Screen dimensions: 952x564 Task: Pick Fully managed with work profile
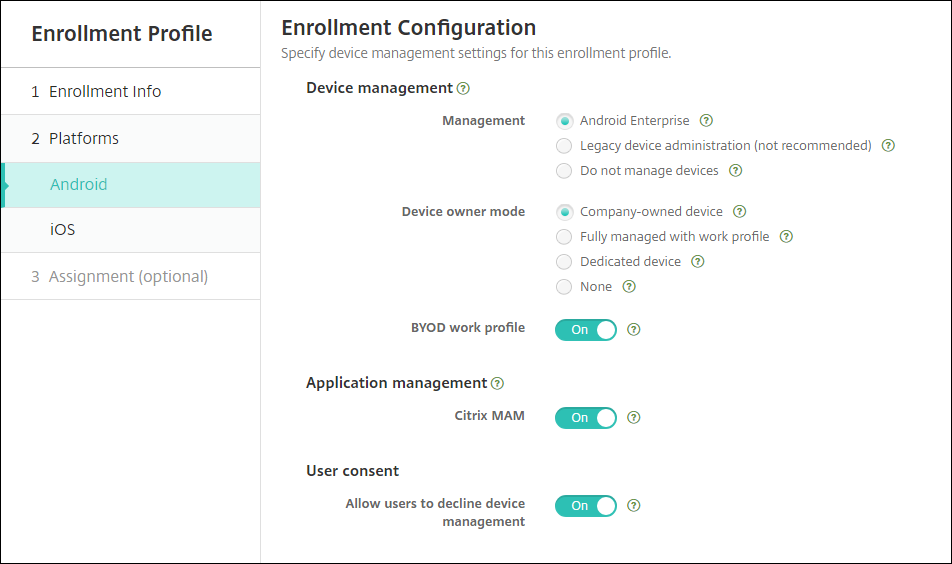click(x=564, y=237)
